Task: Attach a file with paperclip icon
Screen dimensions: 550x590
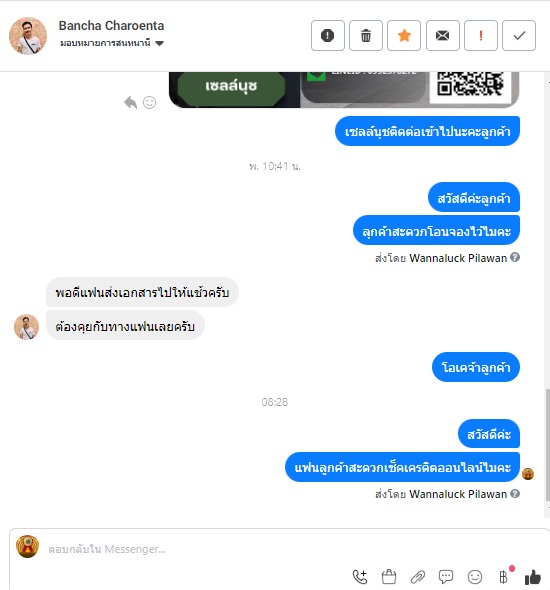Action: 418,576
